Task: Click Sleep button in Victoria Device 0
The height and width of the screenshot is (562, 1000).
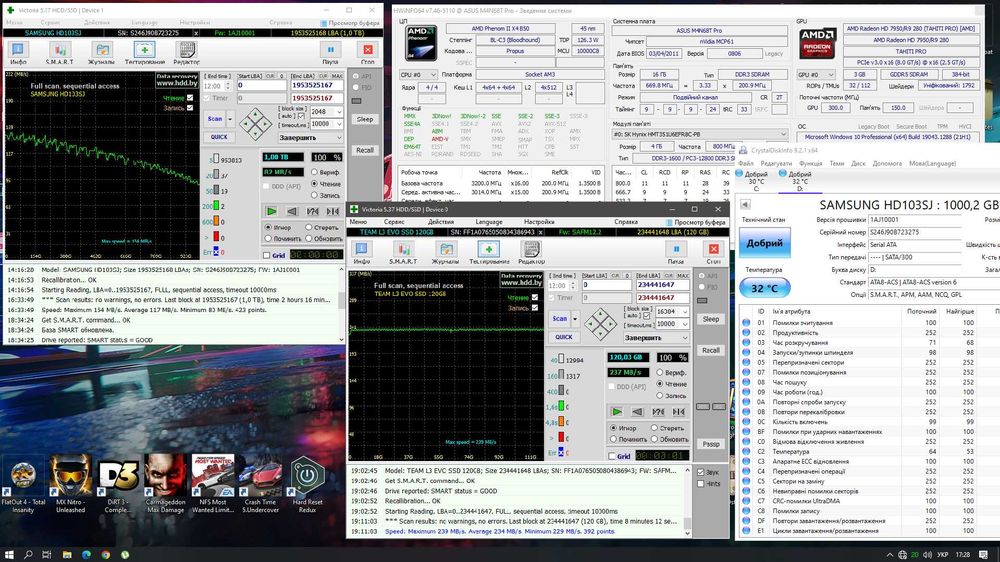Action: pyautogui.click(x=711, y=319)
